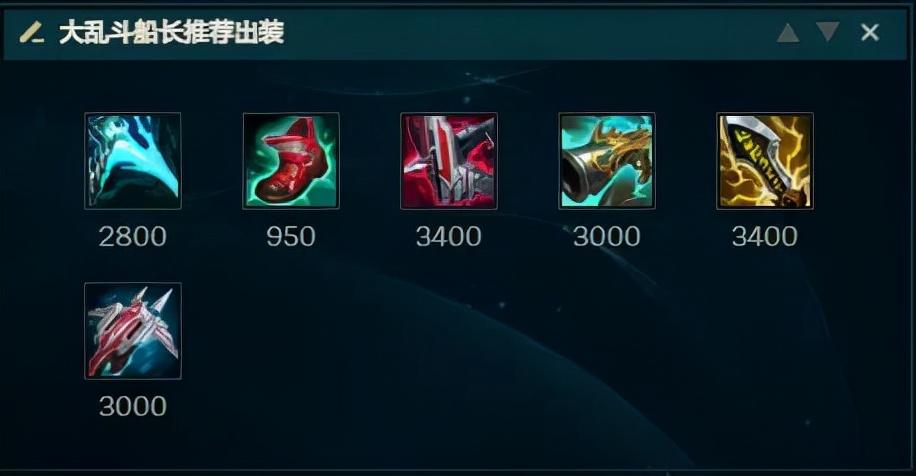Move item set block down with triangle

tap(828, 32)
